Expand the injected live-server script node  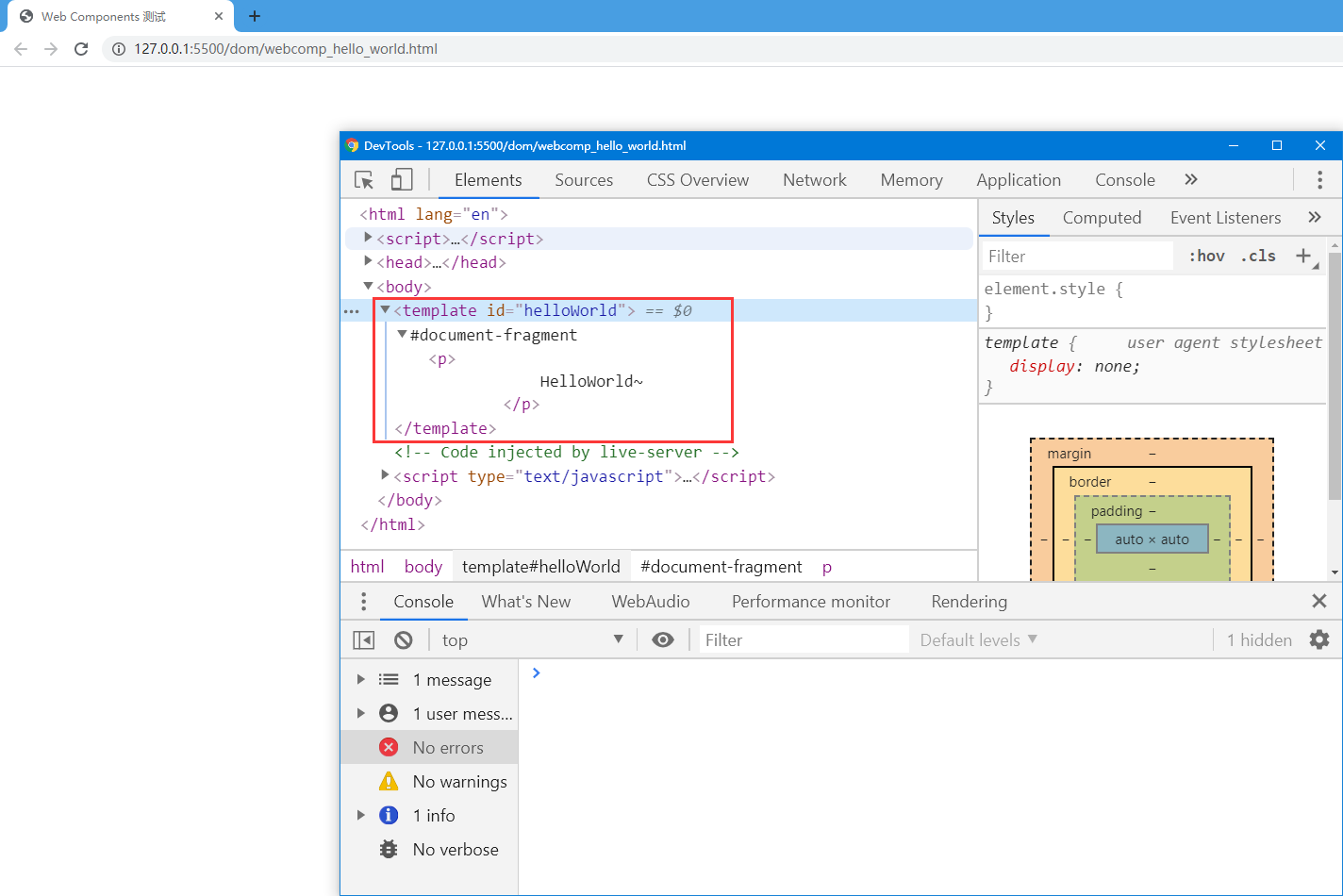click(384, 475)
